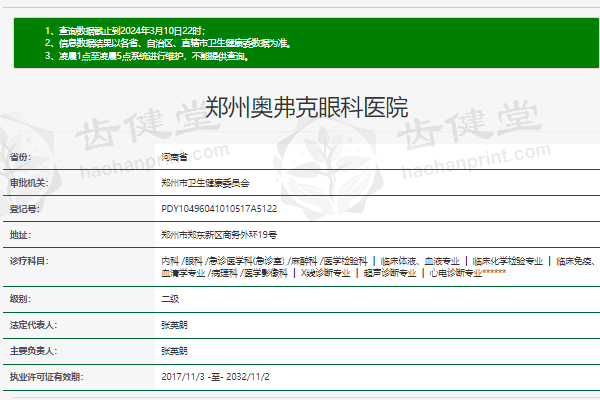Click the 级别 label
The image size is (600, 400).
tap(20, 299)
